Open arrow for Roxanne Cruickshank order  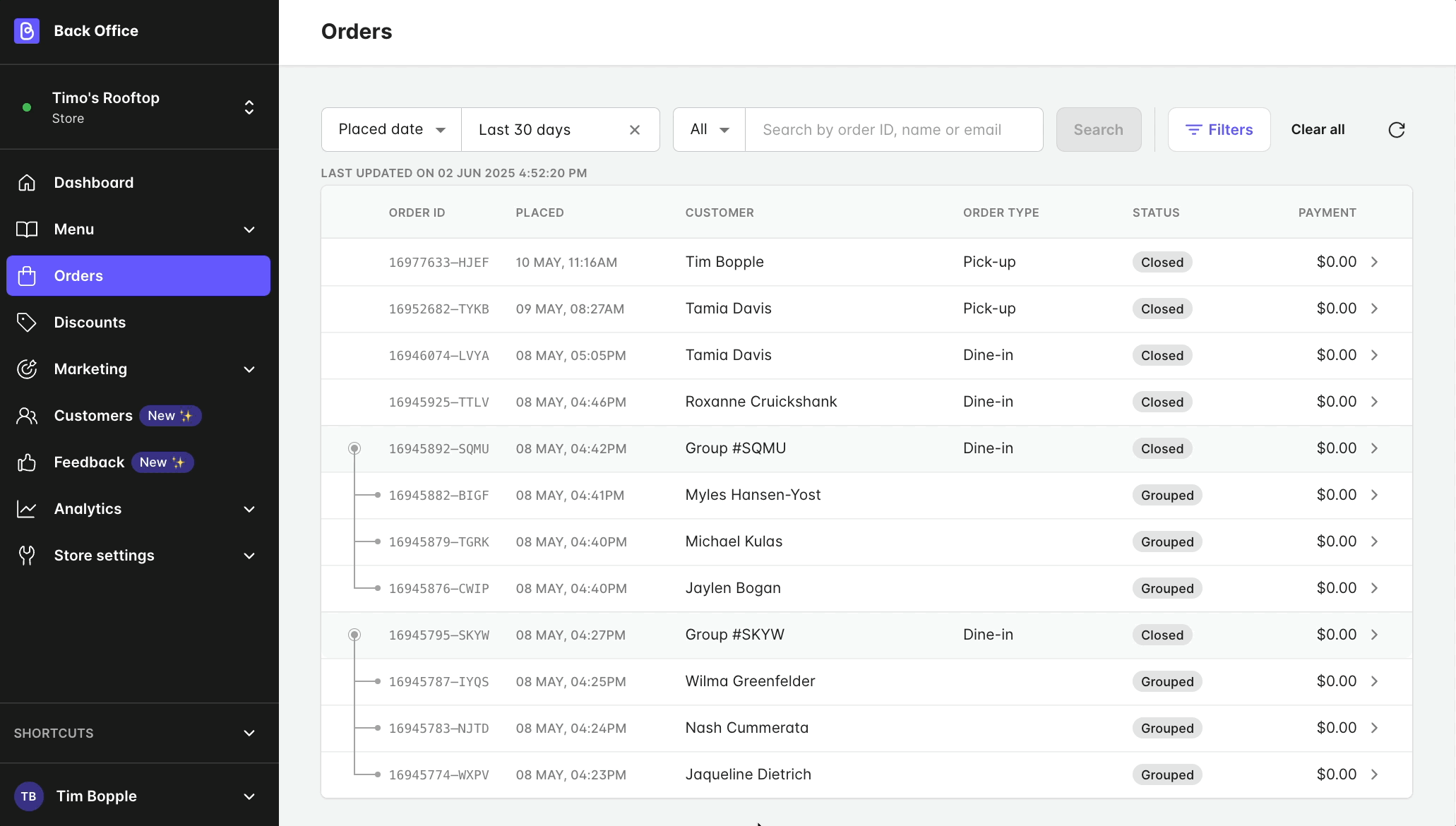(x=1375, y=402)
